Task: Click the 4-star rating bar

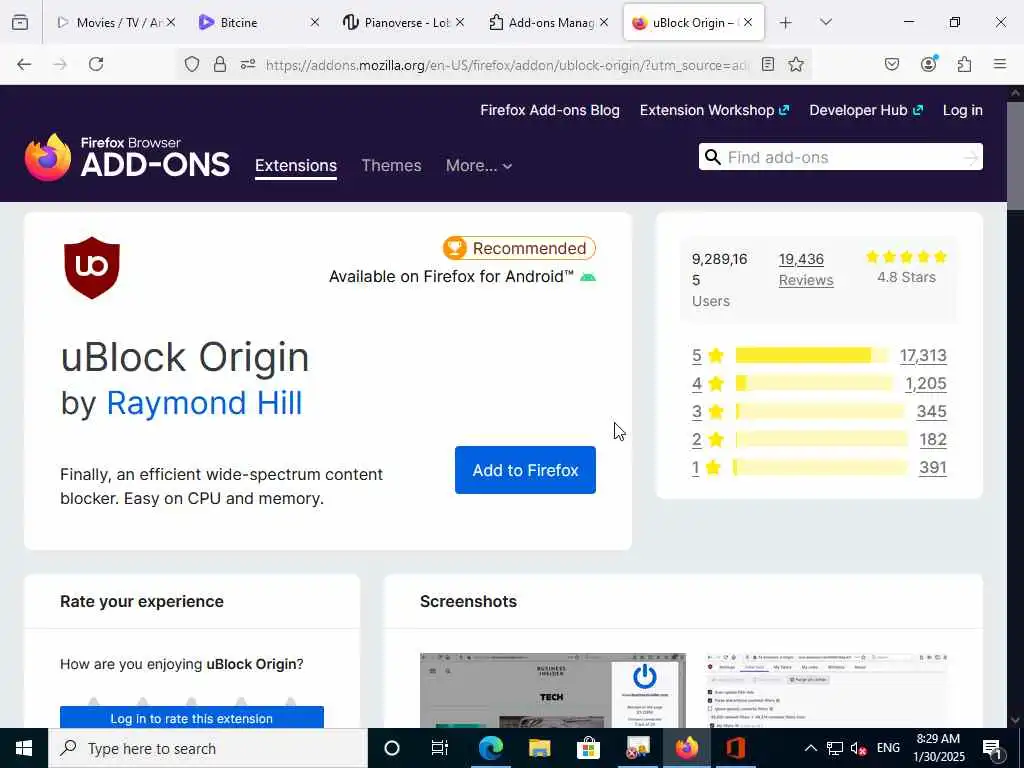Action: [813, 383]
